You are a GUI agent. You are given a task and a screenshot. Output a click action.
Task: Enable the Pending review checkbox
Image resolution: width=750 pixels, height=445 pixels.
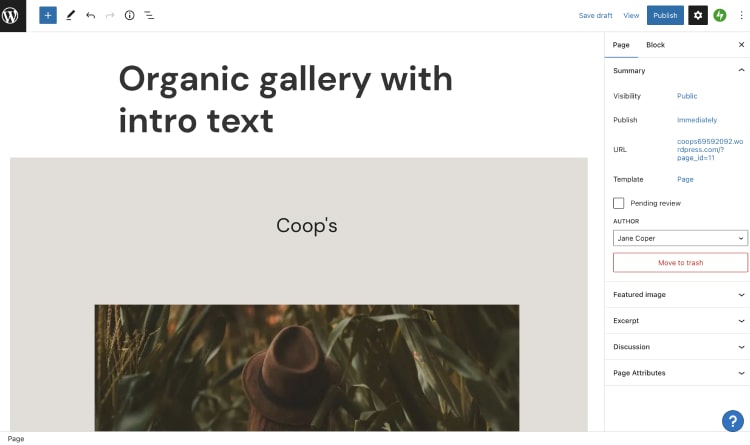619,203
